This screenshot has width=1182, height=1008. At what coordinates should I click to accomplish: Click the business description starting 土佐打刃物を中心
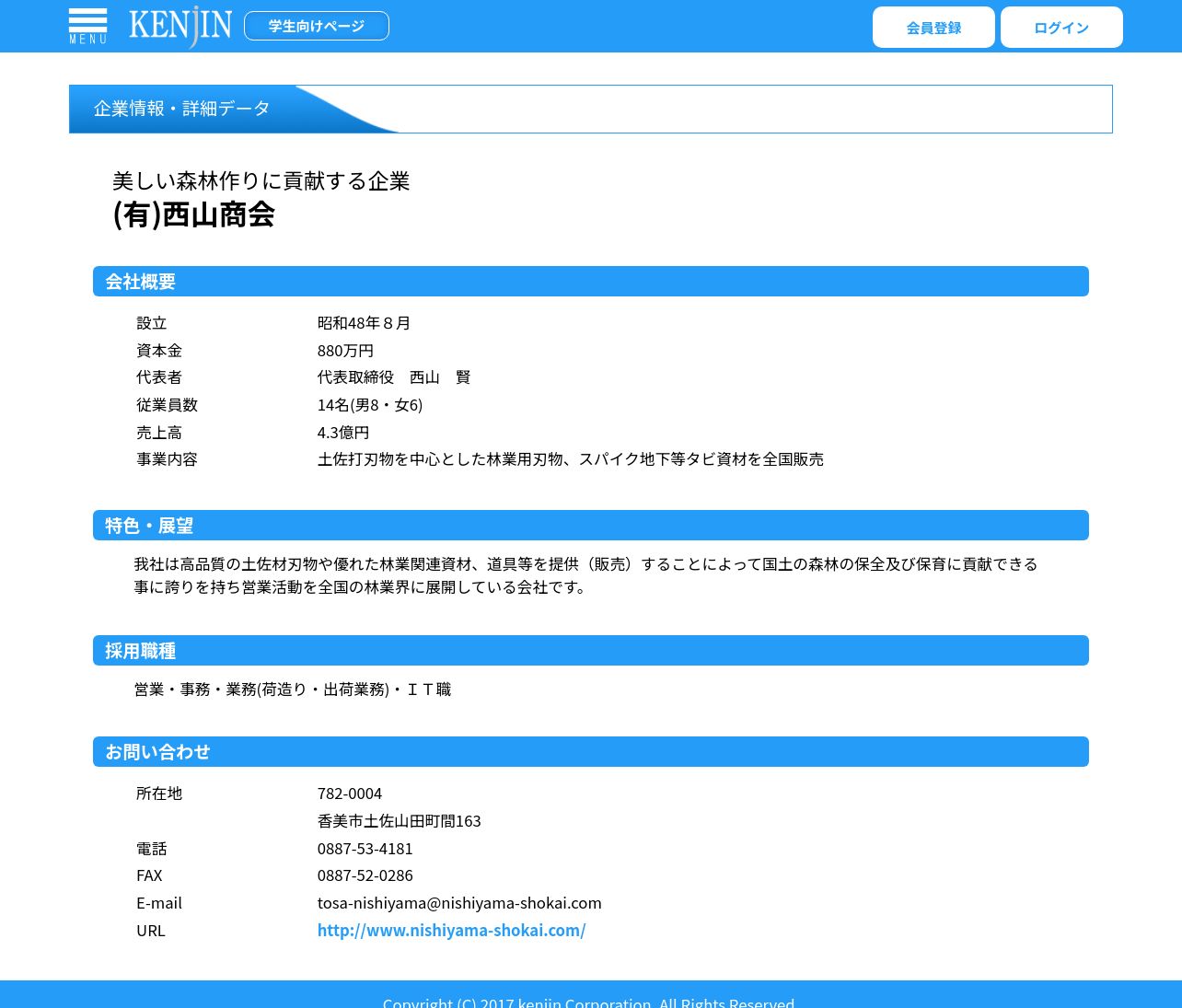[571, 459]
